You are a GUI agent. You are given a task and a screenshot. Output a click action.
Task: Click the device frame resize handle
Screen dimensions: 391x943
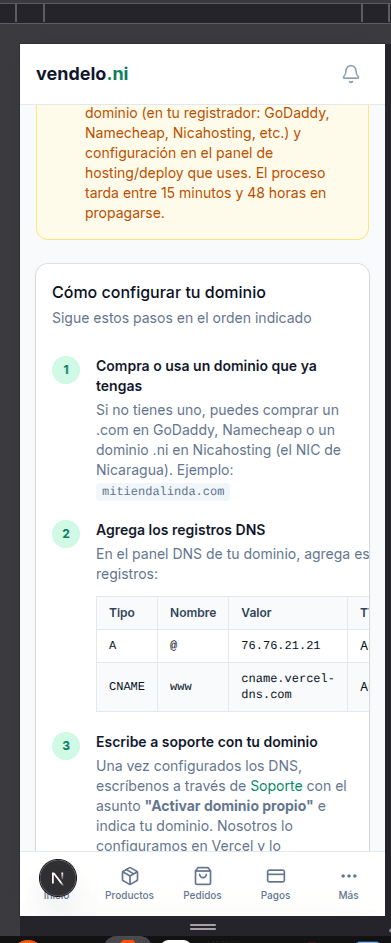coord(203,926)
